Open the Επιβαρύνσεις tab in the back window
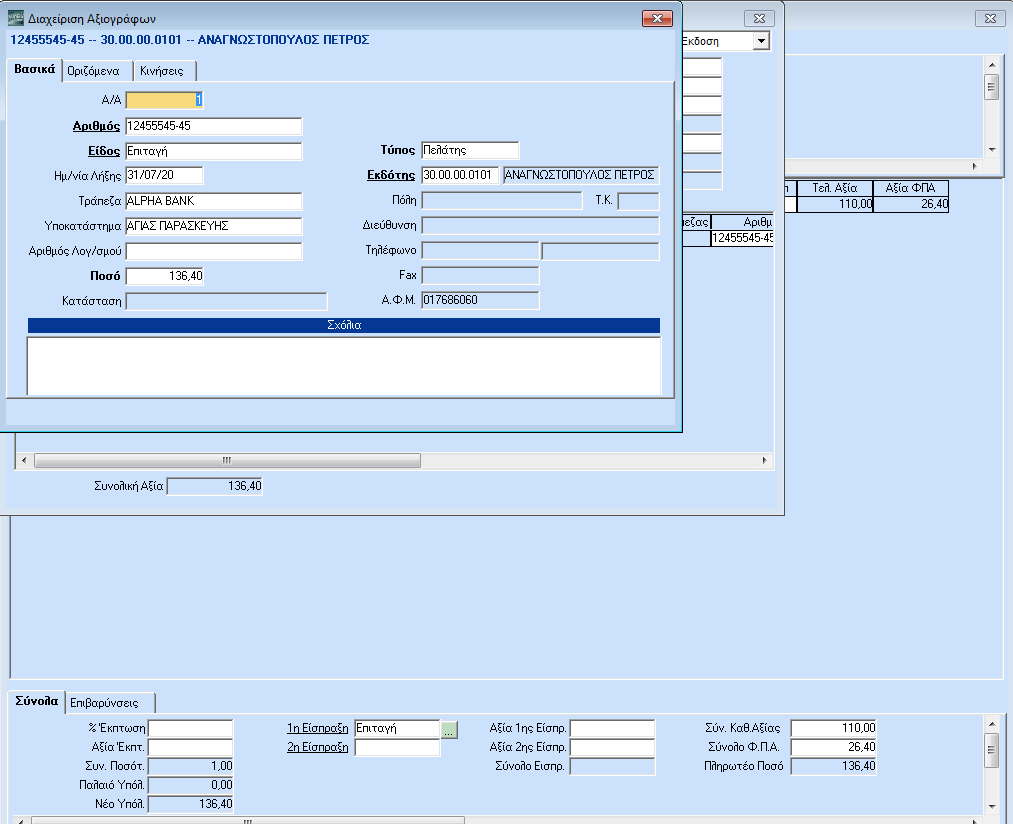 click(x=110, y=703)
